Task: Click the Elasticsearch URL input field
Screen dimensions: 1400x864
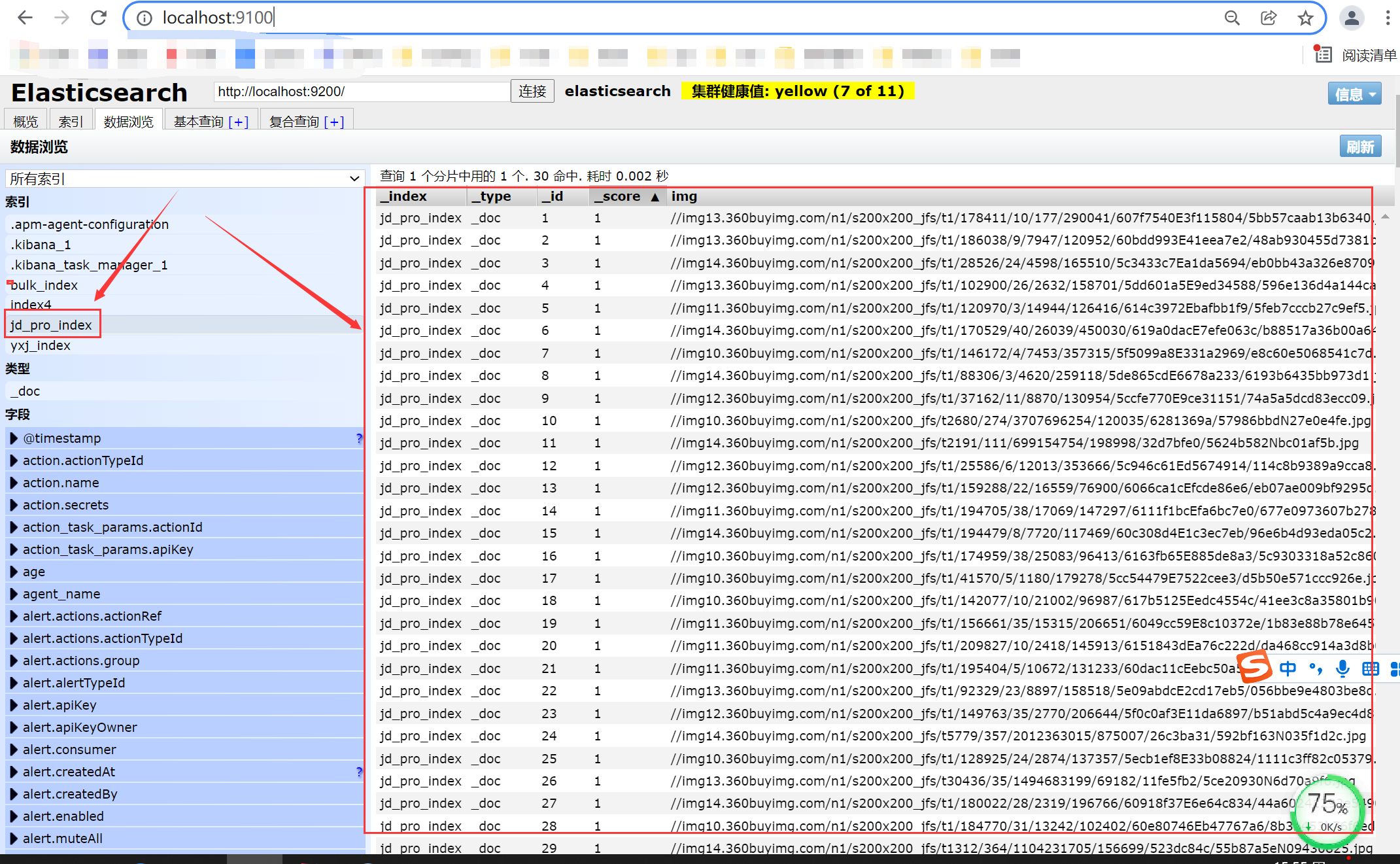Action: pyautogui.click(x=362, y=91)
